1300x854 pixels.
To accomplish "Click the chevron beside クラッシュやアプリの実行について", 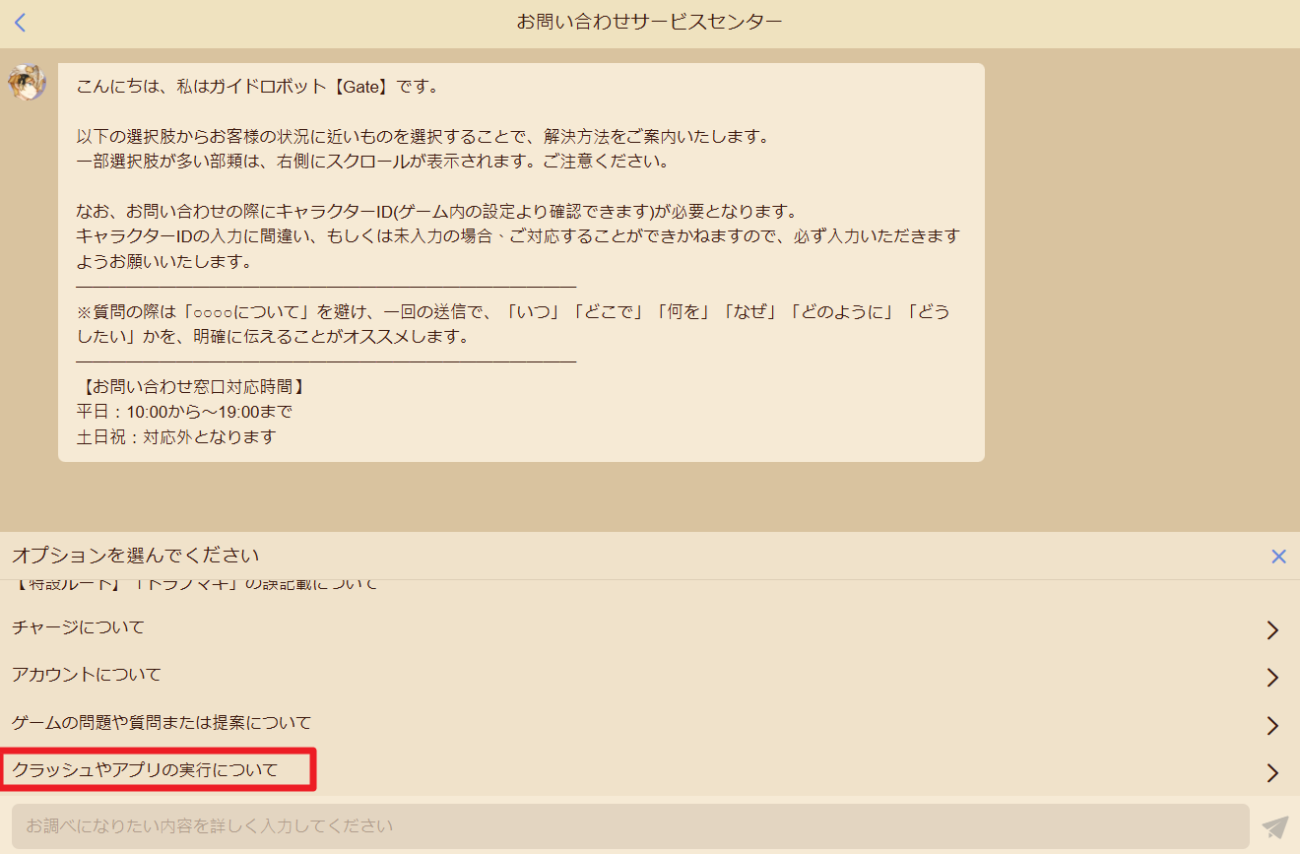I will [1272, 772].
